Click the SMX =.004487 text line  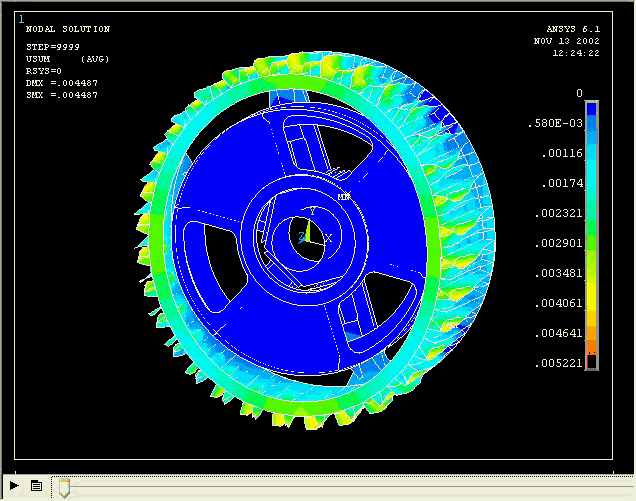click(x=61, y=95)
